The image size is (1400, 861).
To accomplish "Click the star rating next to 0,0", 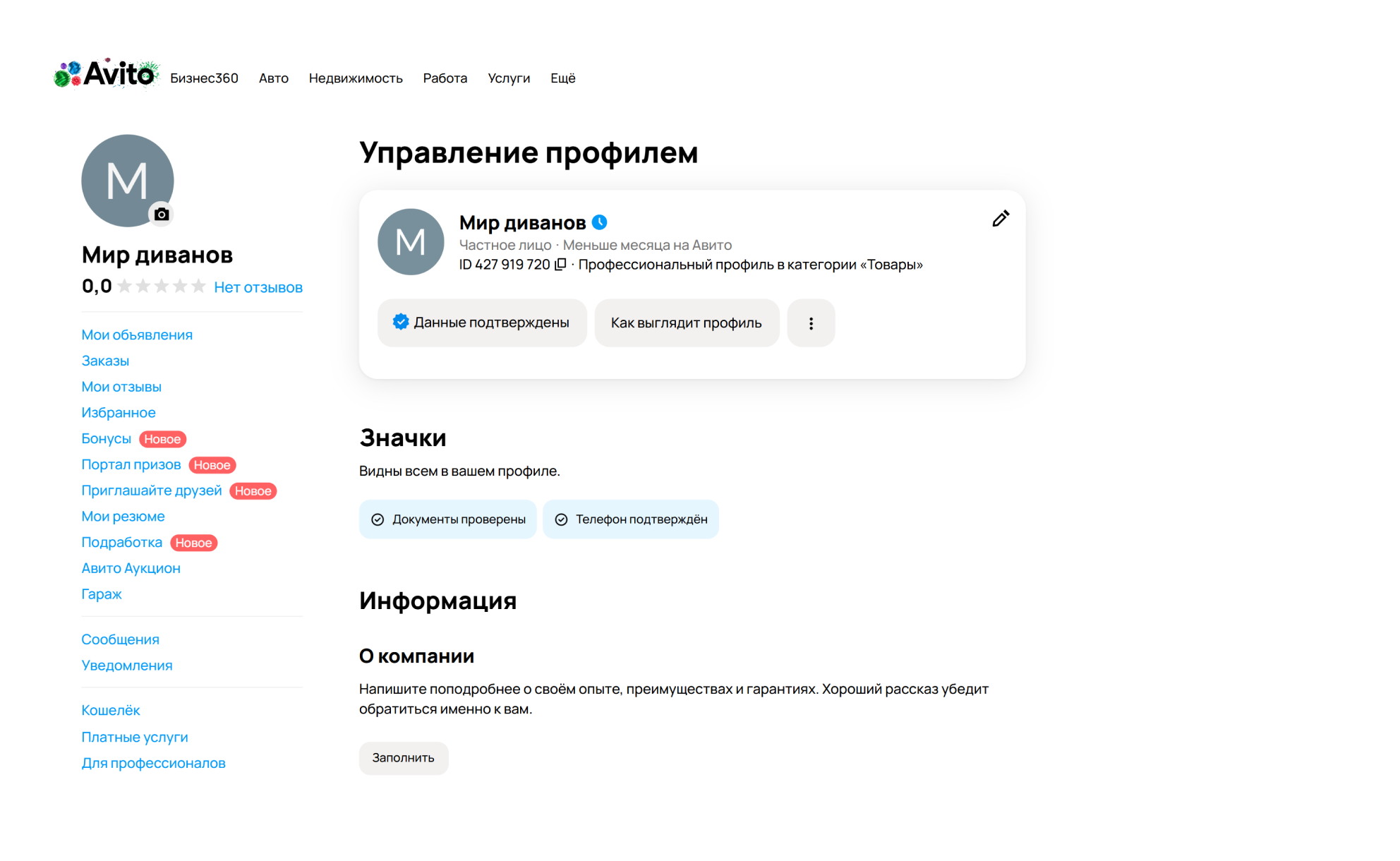I will point(161,286).
